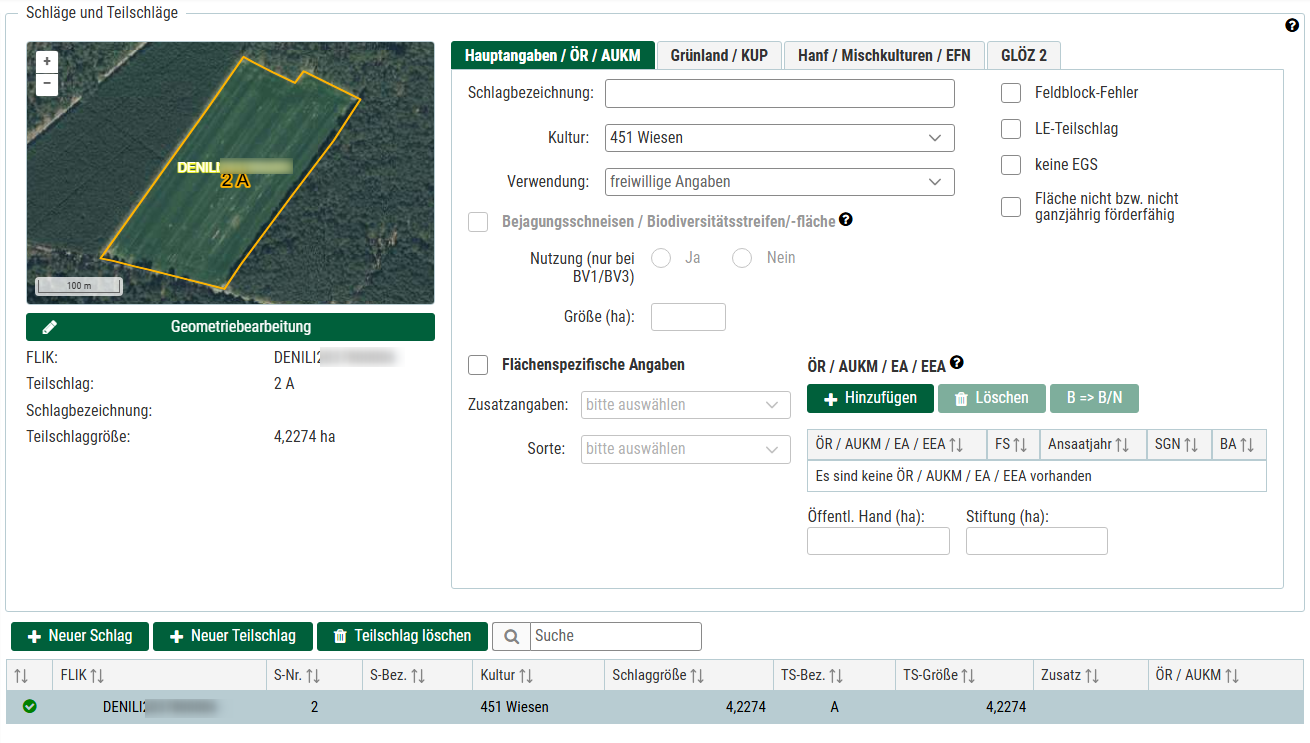Screen dimensions: 1310x743
Task: Open the GLÖZ 2 tab
Action: tap(1024, 55)
